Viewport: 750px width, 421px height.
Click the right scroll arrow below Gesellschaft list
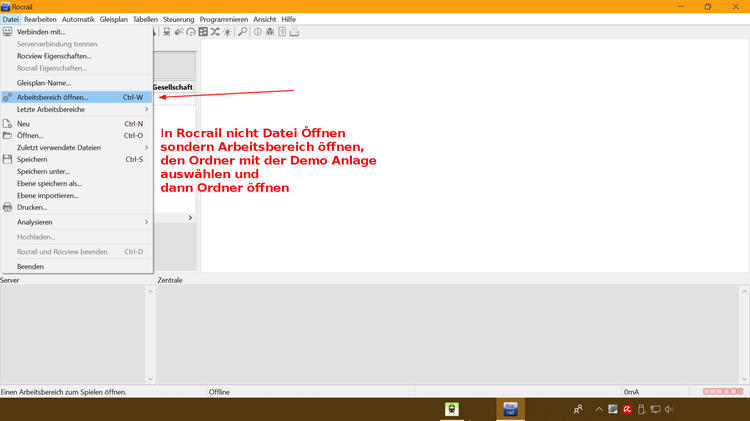coord(190,218)
